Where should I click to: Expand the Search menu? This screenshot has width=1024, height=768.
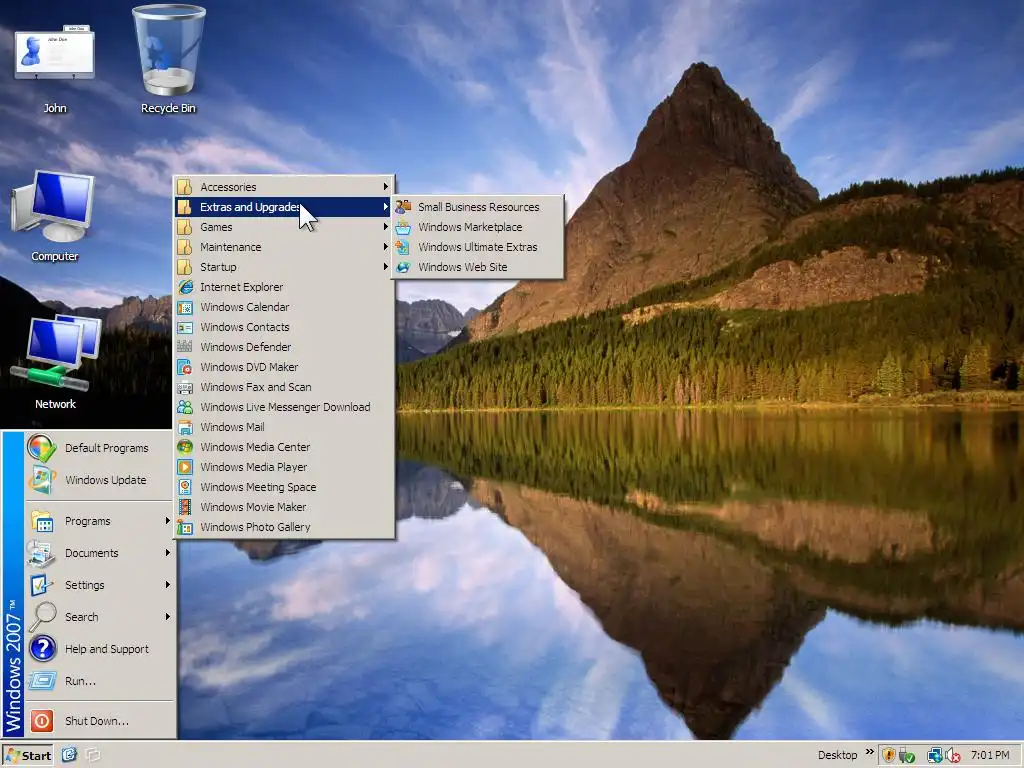pos(99,617)
